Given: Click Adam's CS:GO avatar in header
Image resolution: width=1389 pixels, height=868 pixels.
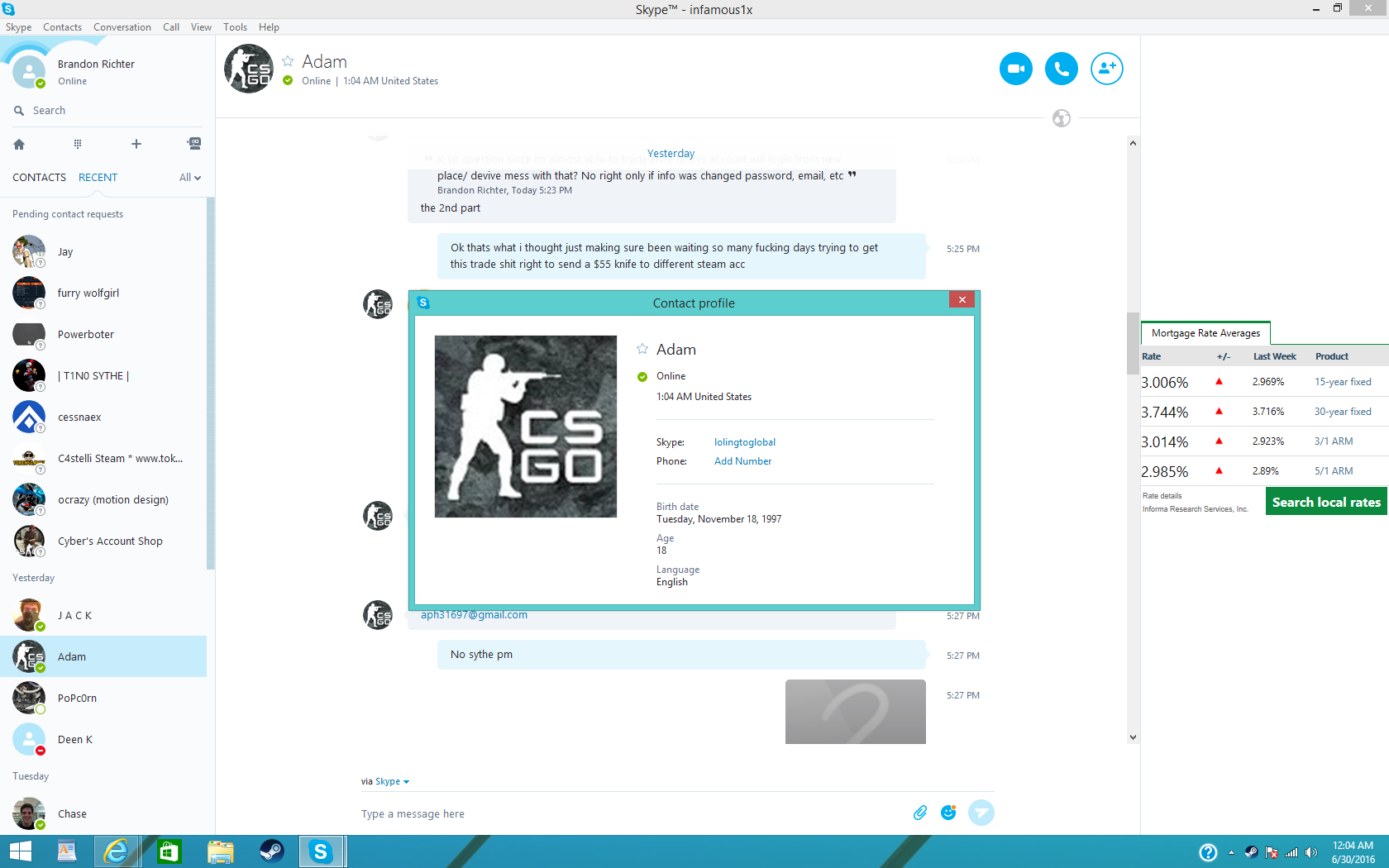Looking at the screenshot, I should point(249,69).
